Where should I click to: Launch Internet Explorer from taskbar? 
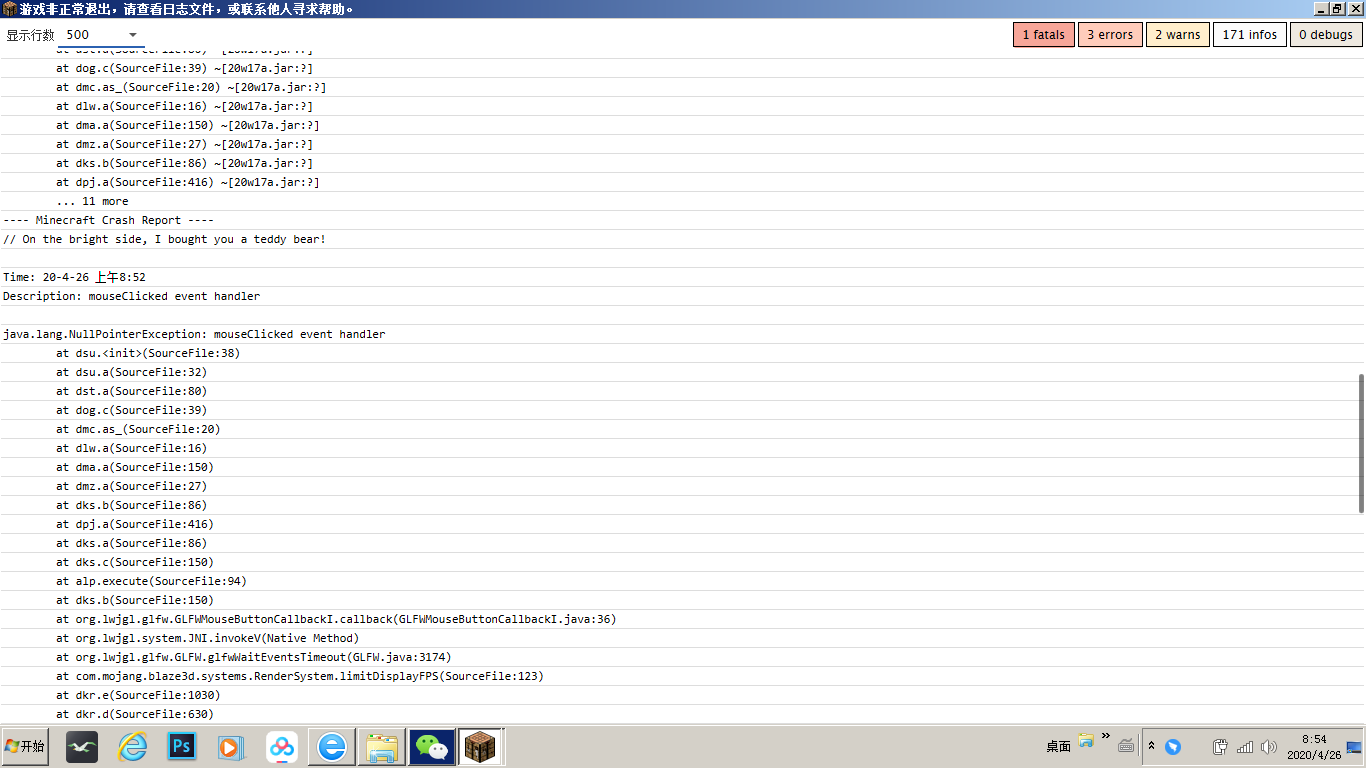[x=132, y=747]
